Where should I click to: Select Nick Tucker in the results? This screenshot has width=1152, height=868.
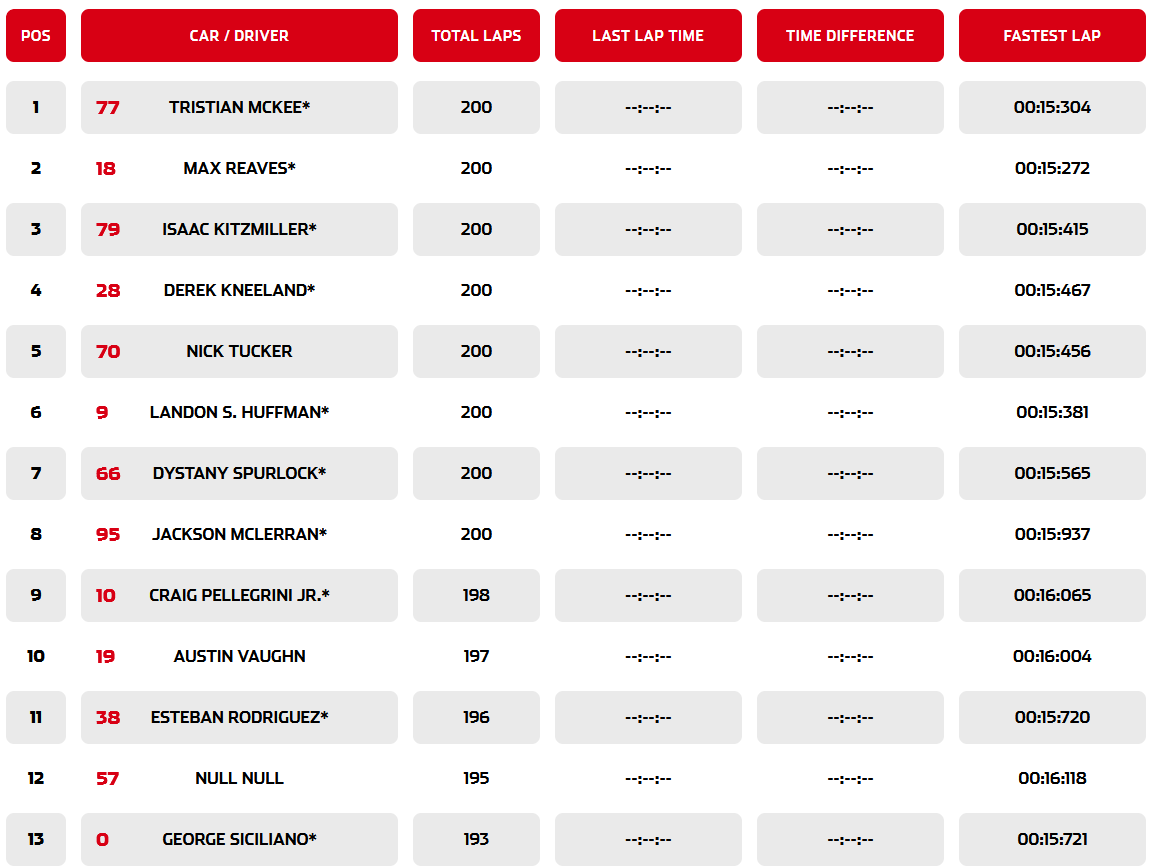[239, 351]
